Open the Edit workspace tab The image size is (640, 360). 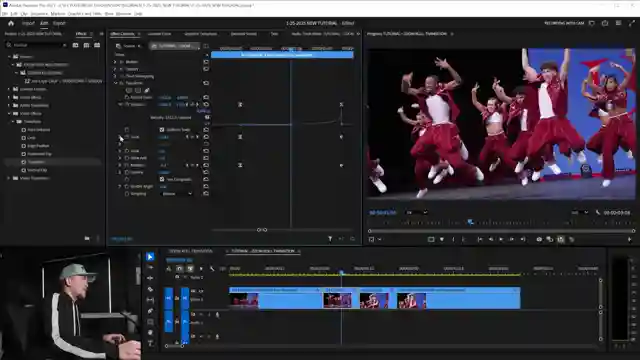click(44, 24)
